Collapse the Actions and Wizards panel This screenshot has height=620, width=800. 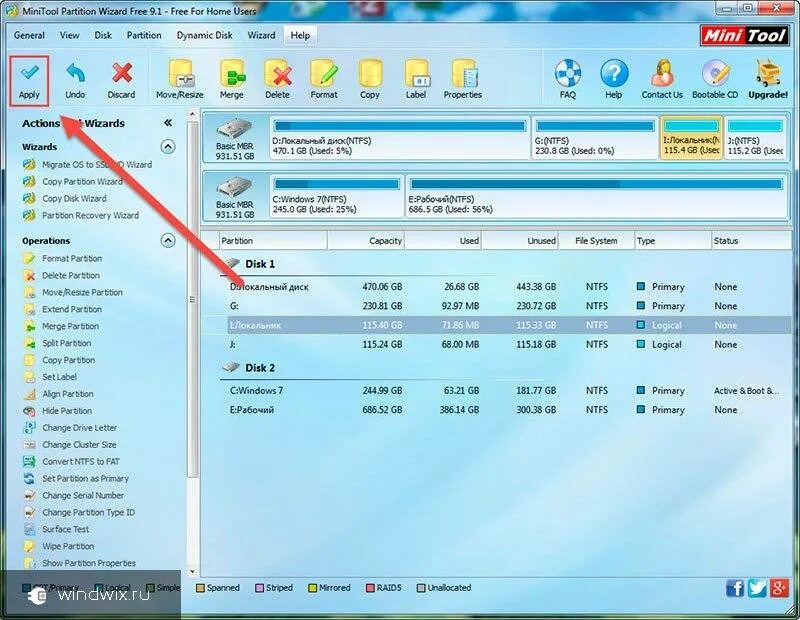coord(167,123)
